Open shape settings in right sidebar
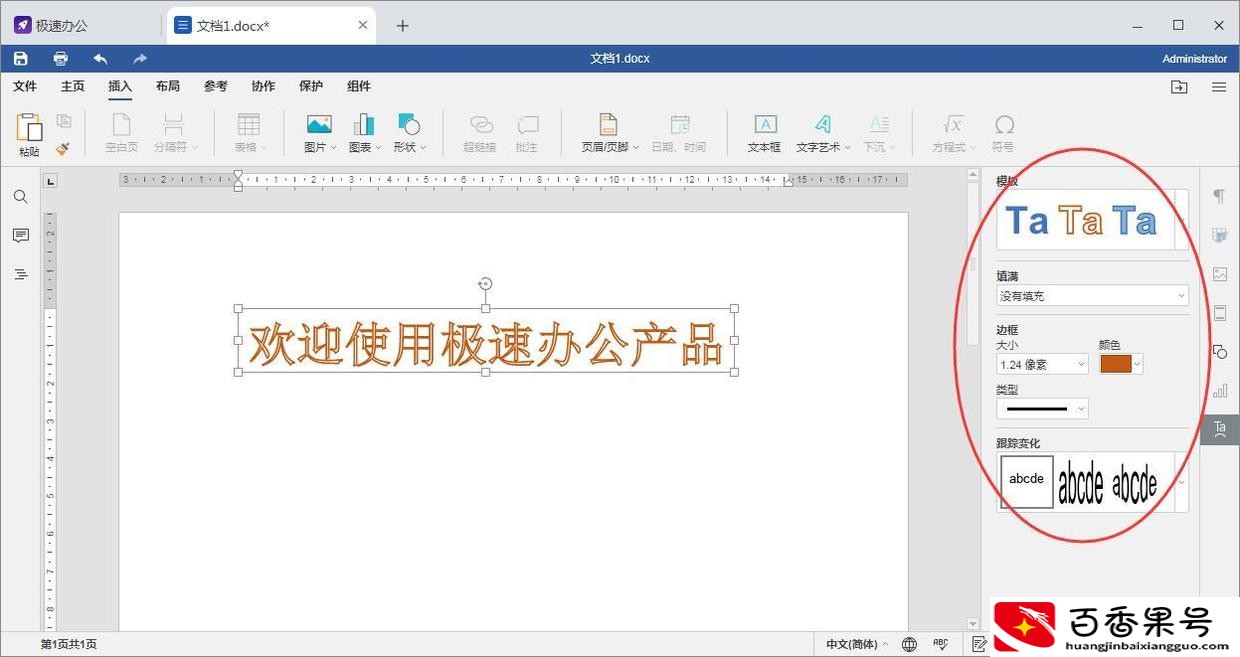This screenshot has height=657, width=1240. tap(1219, 352)
